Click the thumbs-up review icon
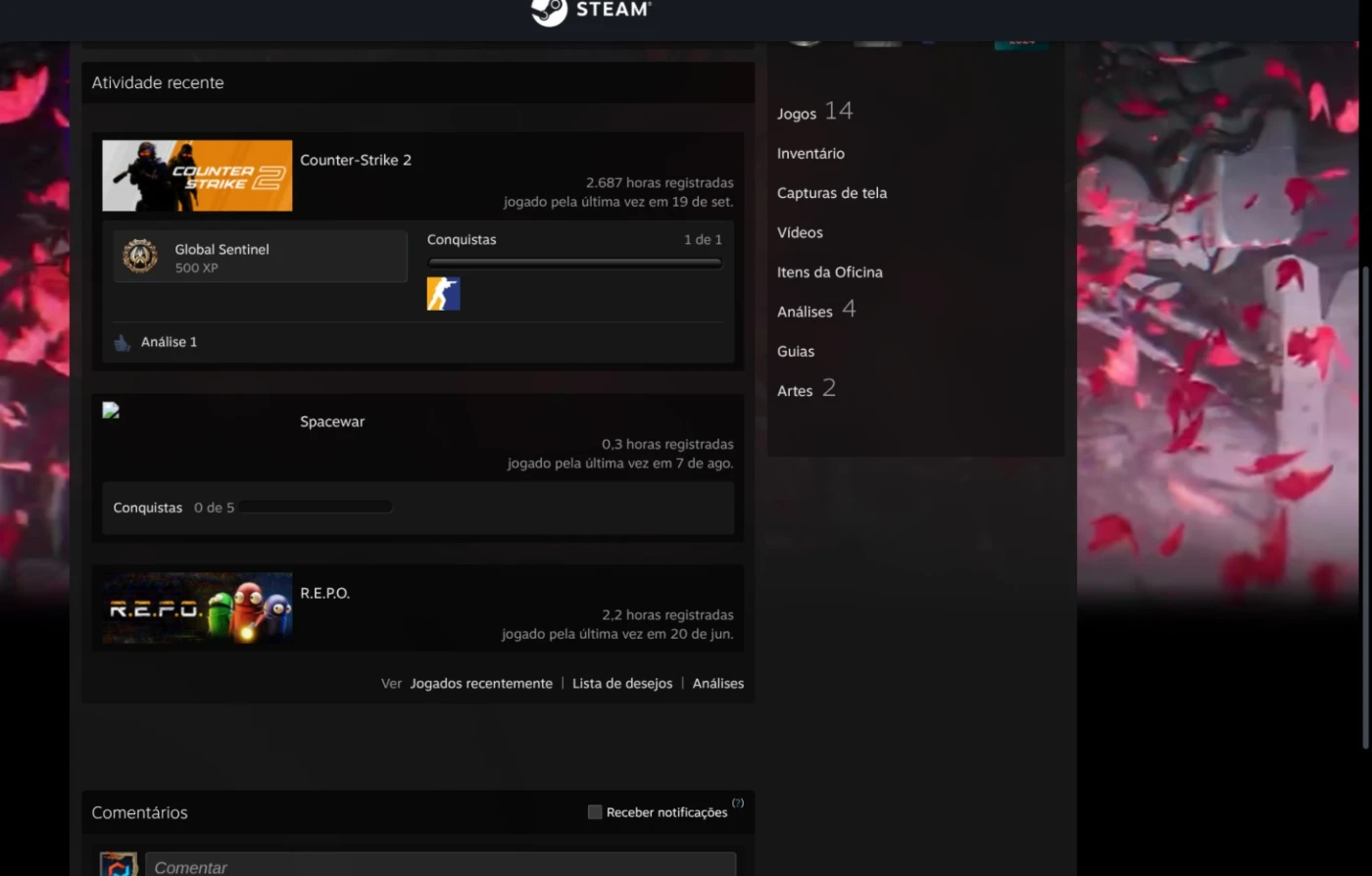 [x=122, y=343]
